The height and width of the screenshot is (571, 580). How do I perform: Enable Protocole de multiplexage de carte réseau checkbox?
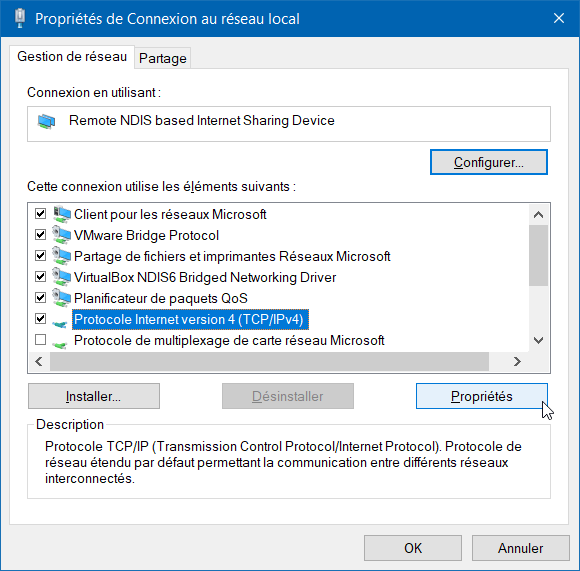click(x=40, y=339)
